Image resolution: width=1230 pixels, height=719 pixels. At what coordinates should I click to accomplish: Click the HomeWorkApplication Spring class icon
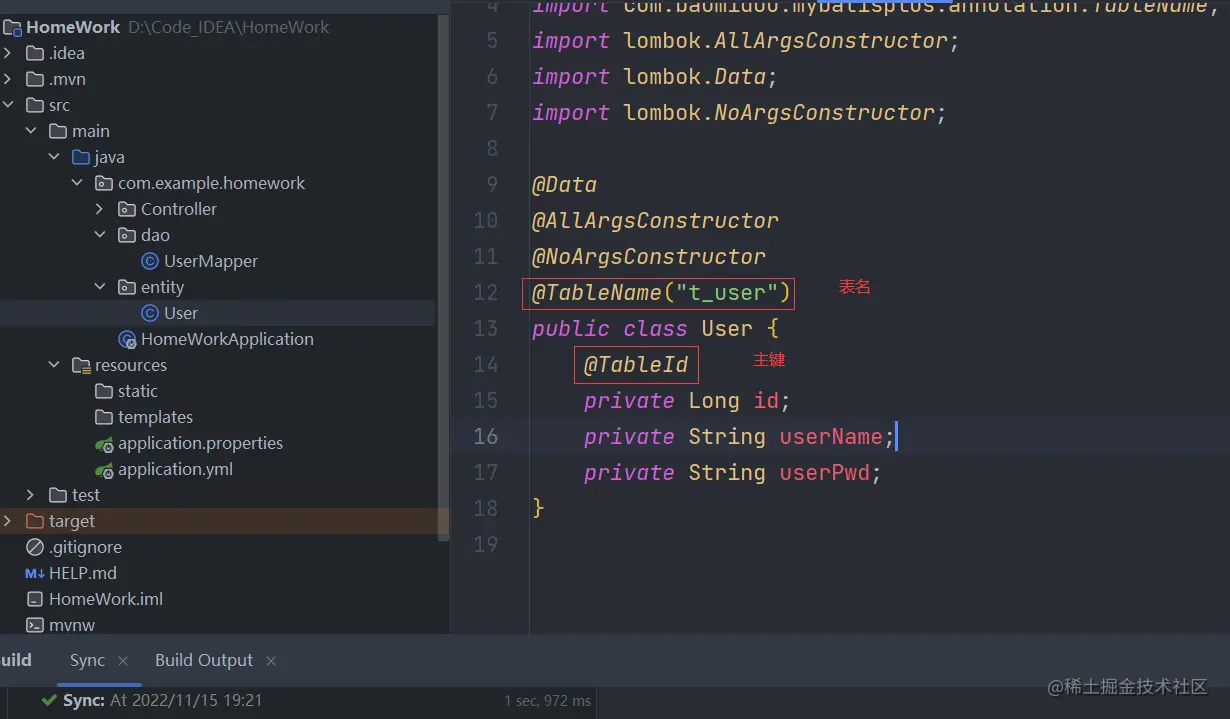coord(127,339)
